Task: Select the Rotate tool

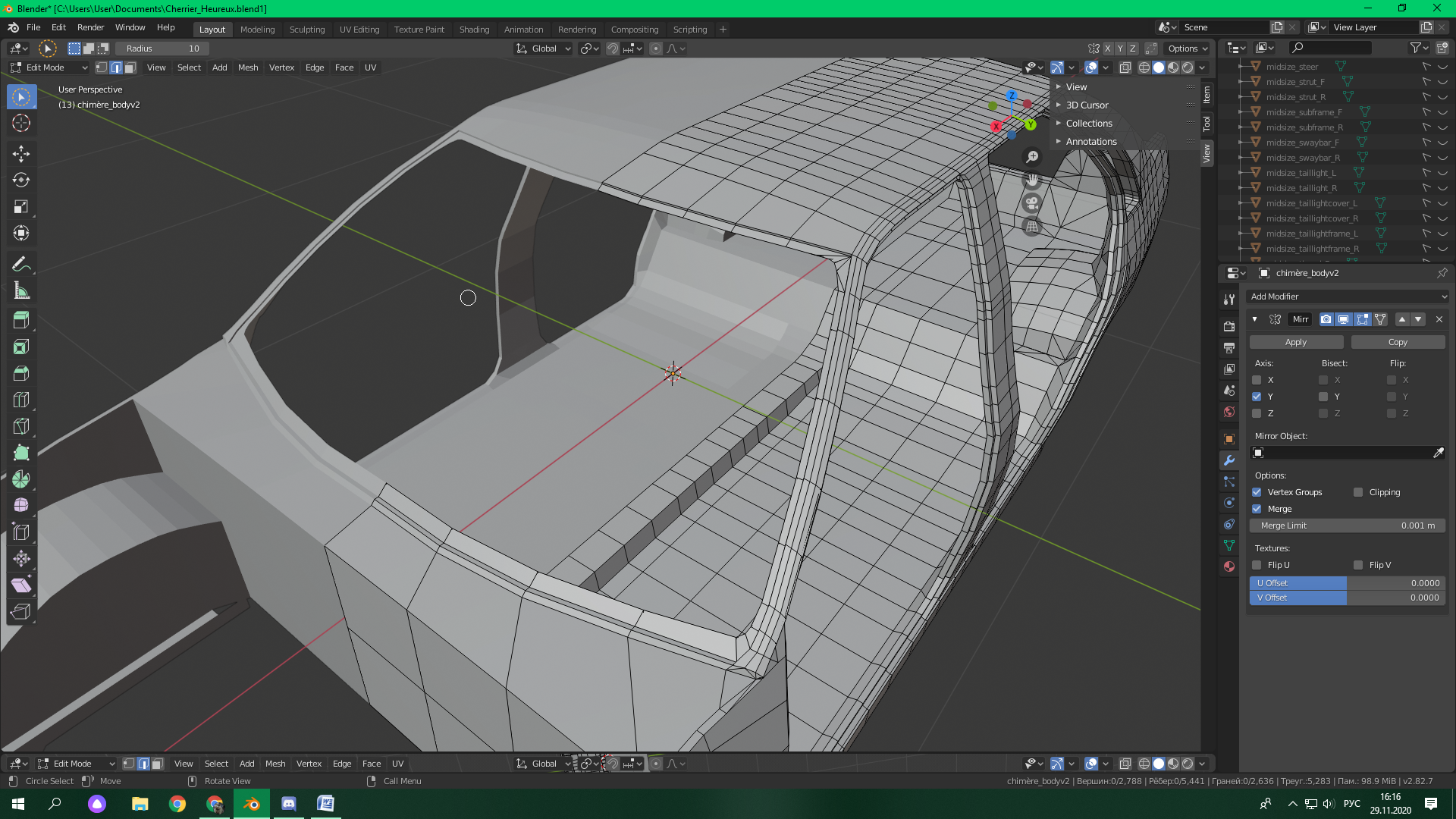Action: (21, 180)
